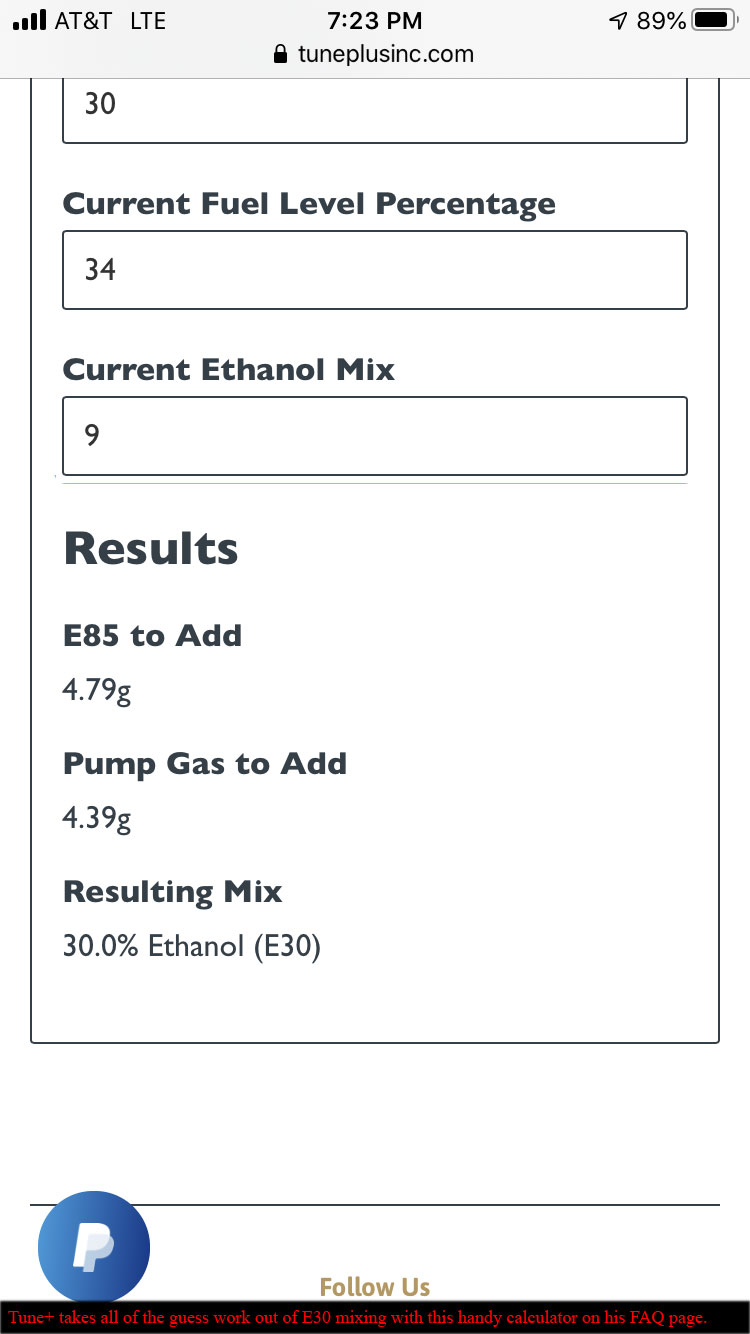This screenshot has width=750, height=1334.
Task: Tap the 30.0% Ethanol (E30) result
Action: [x=192, y=946]
